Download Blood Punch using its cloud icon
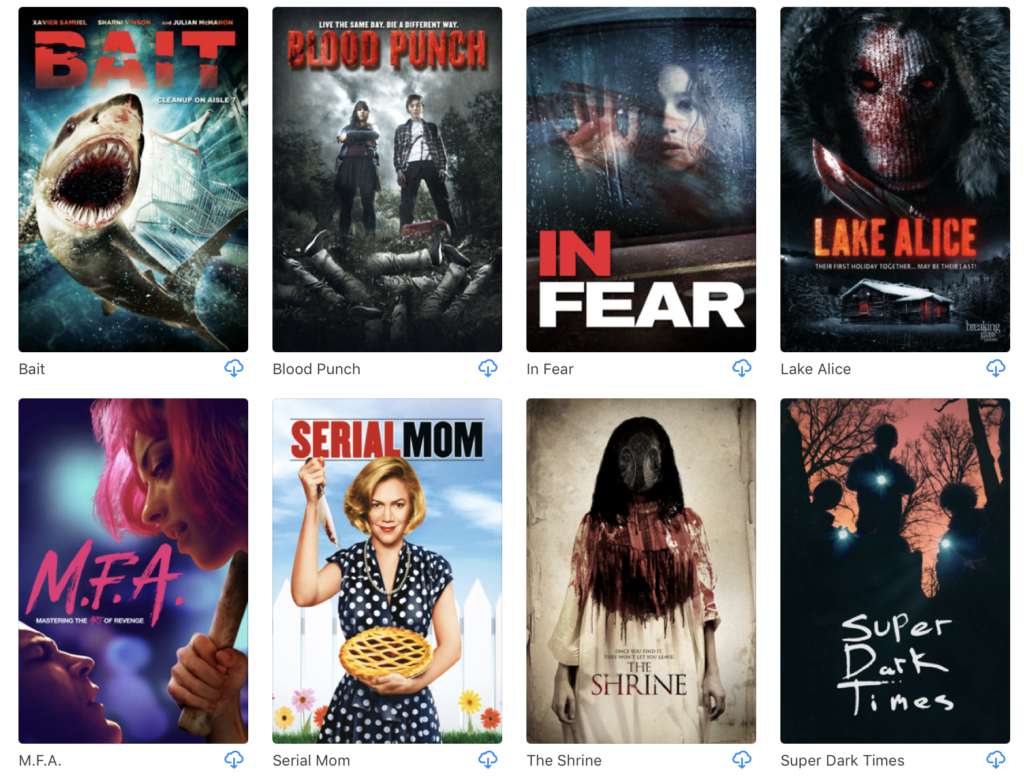The image size is (1024, 776). coord(488,368)
